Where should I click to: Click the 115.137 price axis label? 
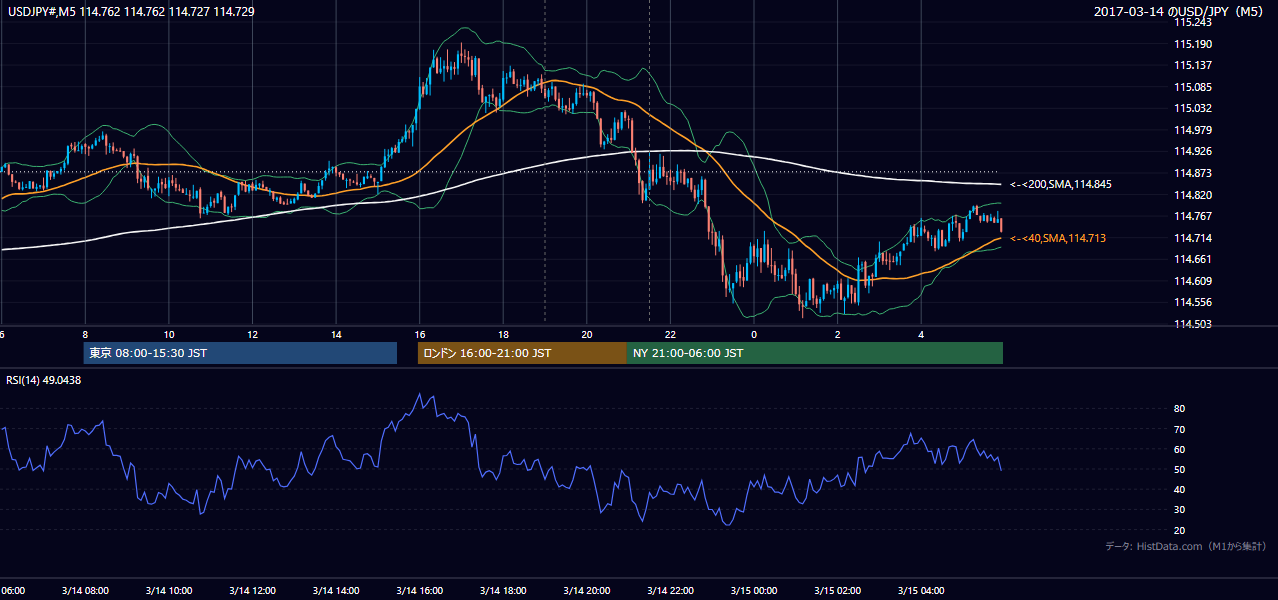coord(1192,65)
